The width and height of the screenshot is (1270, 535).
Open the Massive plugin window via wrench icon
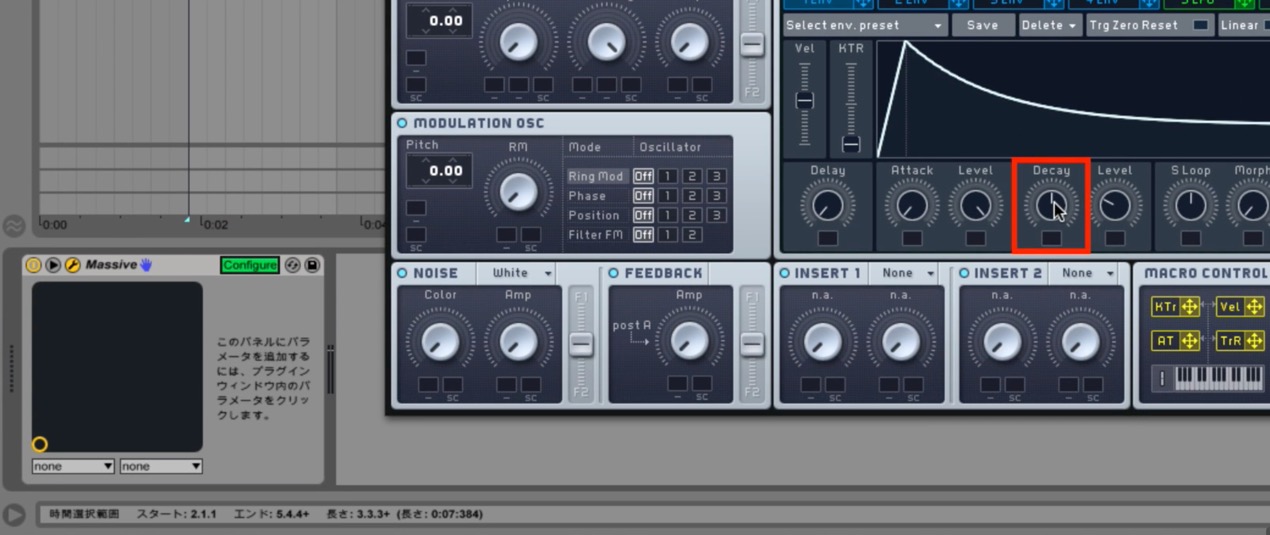(72, 265)
